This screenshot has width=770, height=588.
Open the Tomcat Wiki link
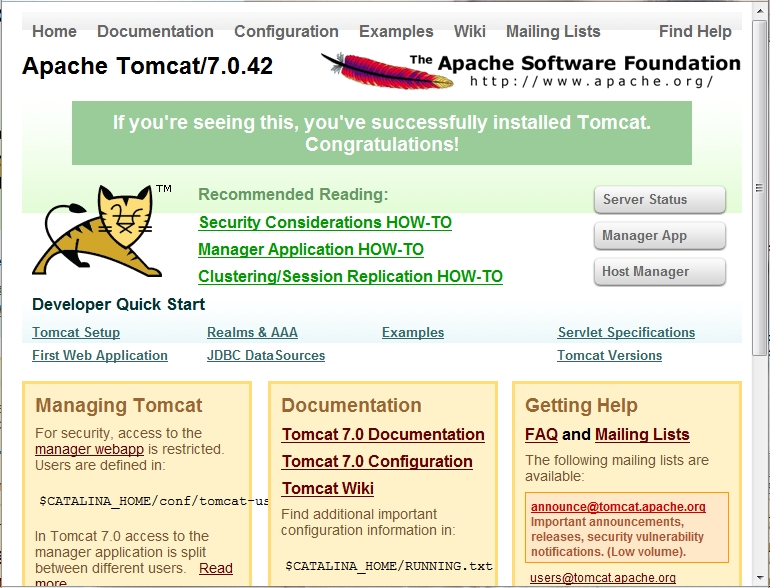[328, 489]
